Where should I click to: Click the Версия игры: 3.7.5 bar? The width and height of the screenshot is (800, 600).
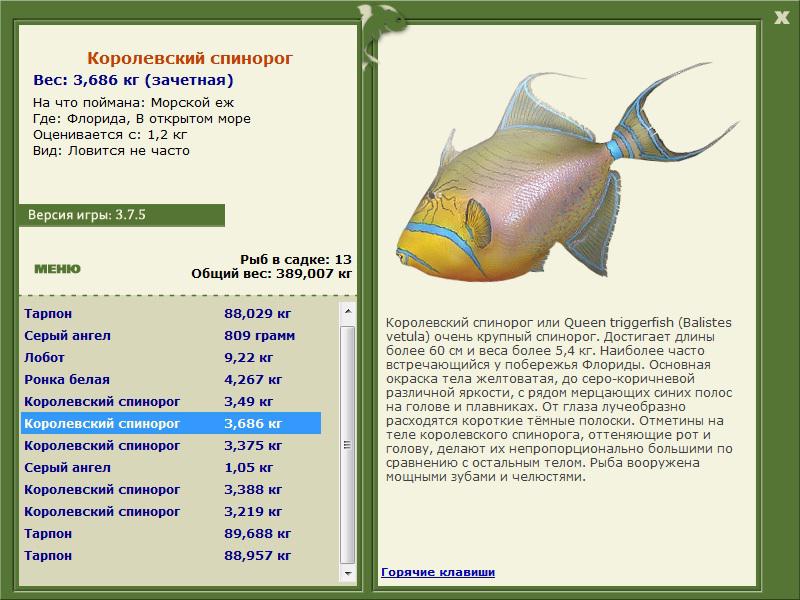tap(121, 215)
